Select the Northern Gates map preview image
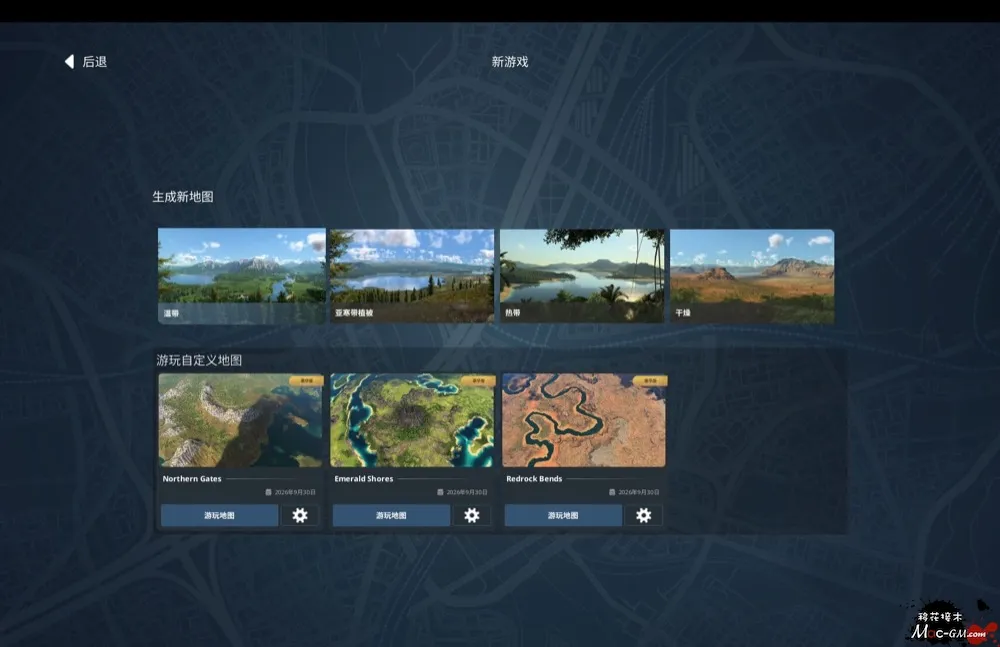The height and width of the screenshot is (647, 1000). point(241,420)
